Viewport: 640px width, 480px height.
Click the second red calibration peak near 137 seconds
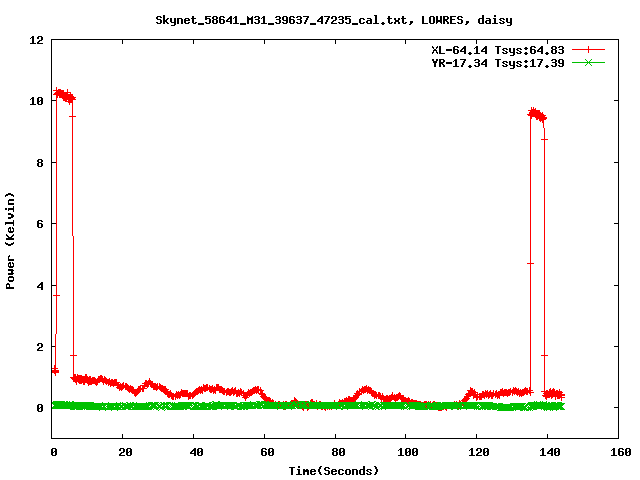click(x=537, y=115)
